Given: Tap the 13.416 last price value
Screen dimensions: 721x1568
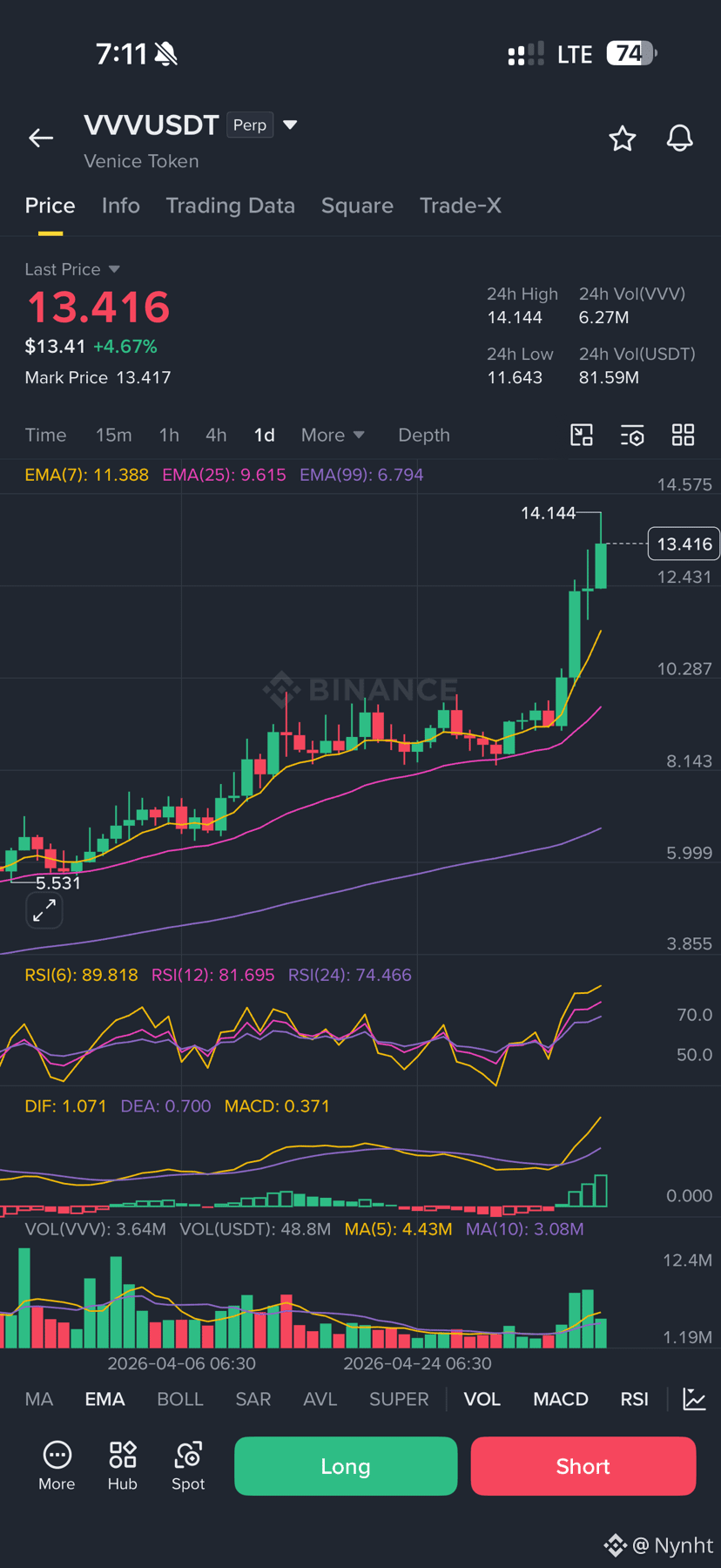Looking at the screenshot, I should pos(98,308).
